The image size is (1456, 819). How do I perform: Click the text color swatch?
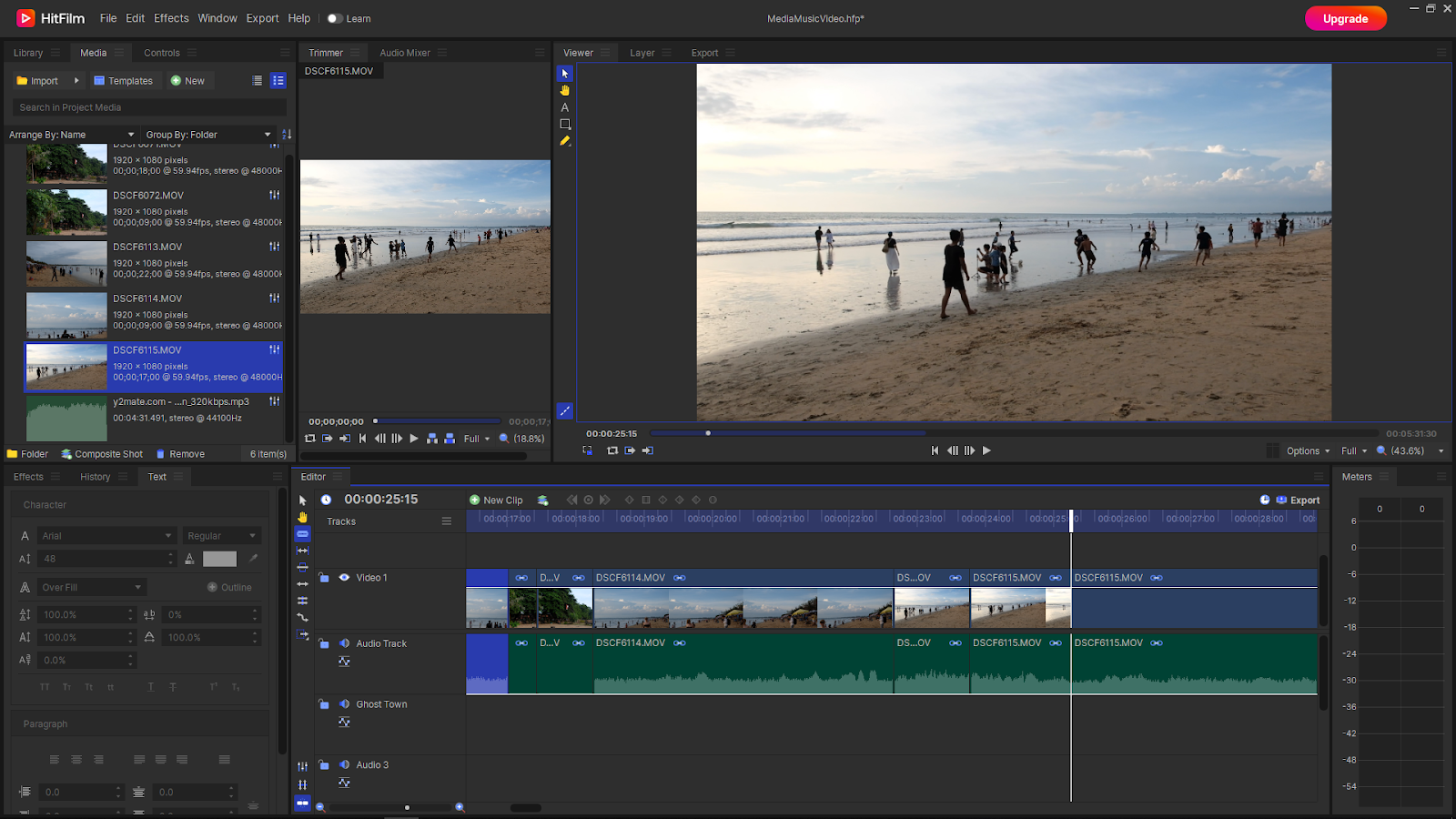pyautogui.click(x=219, y=559)
